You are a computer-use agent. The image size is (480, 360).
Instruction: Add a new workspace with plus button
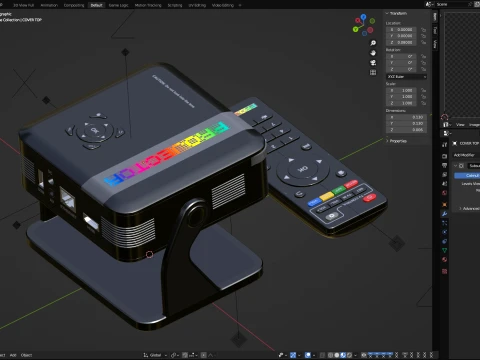tap(240, 5)
